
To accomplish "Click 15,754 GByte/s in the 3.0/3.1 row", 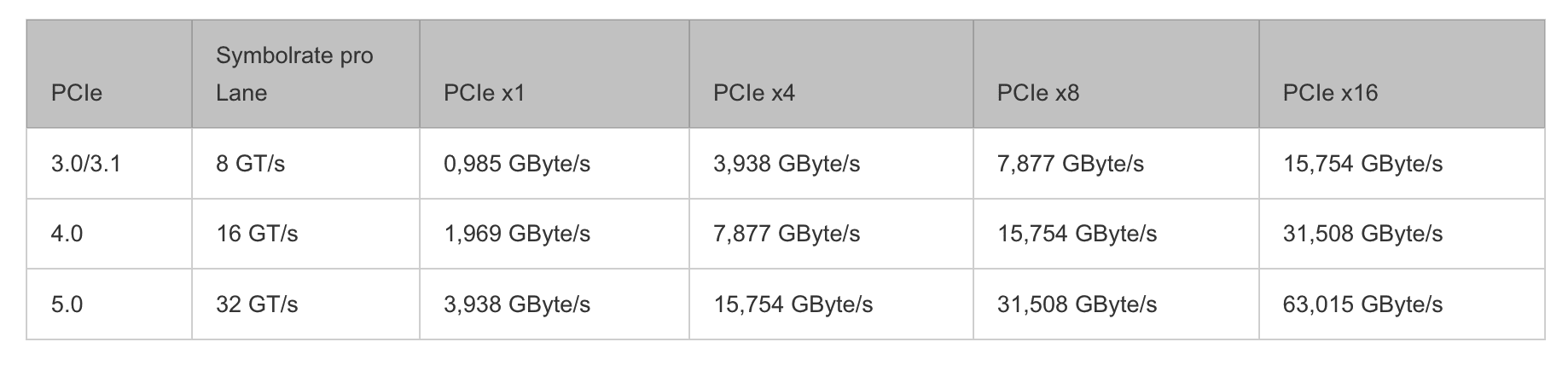I will click(1362, 163).
